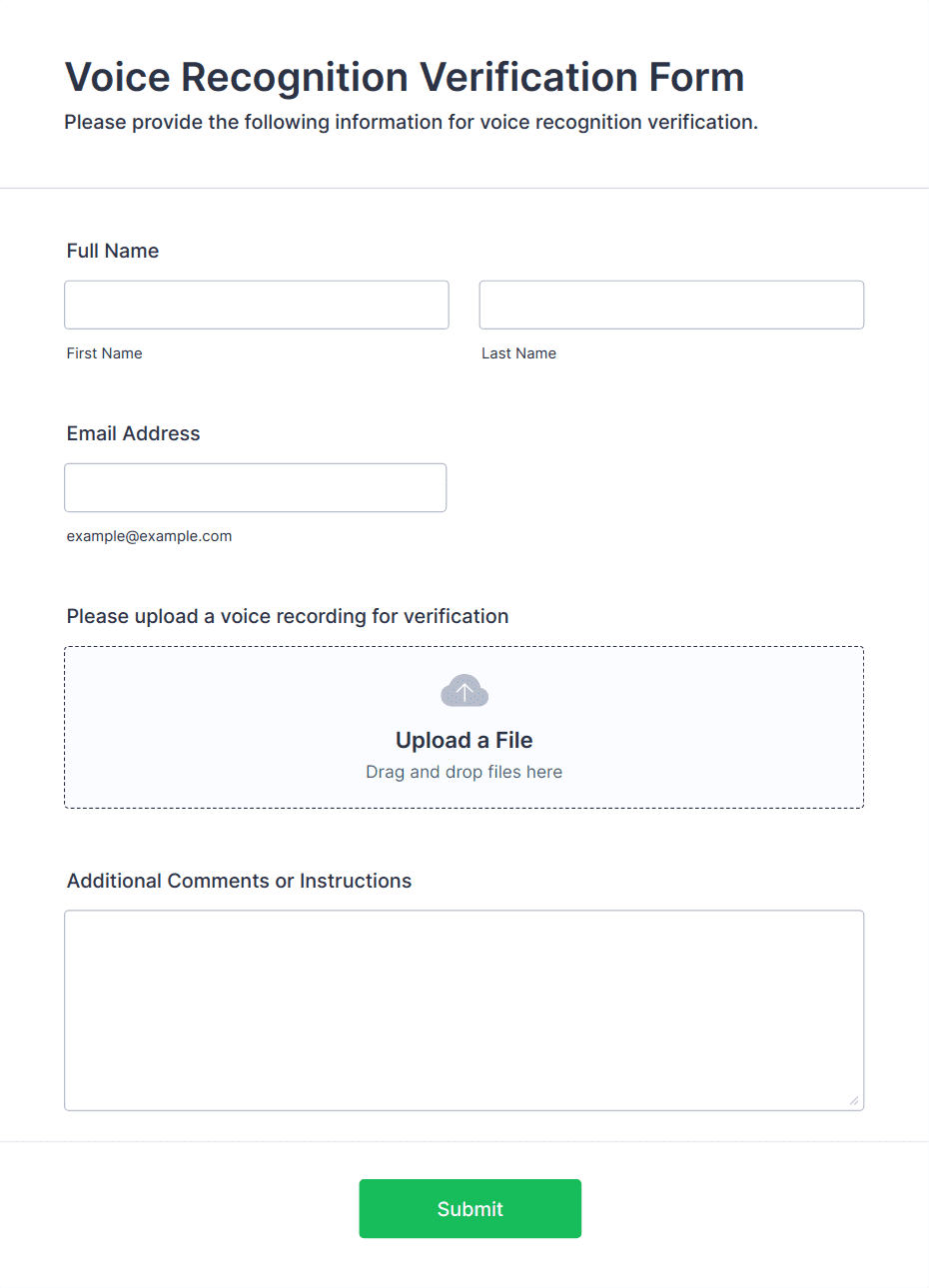Screen dimensions: 929x1288
Task: Click the "Last Name" sublabel
Action: 519,353
